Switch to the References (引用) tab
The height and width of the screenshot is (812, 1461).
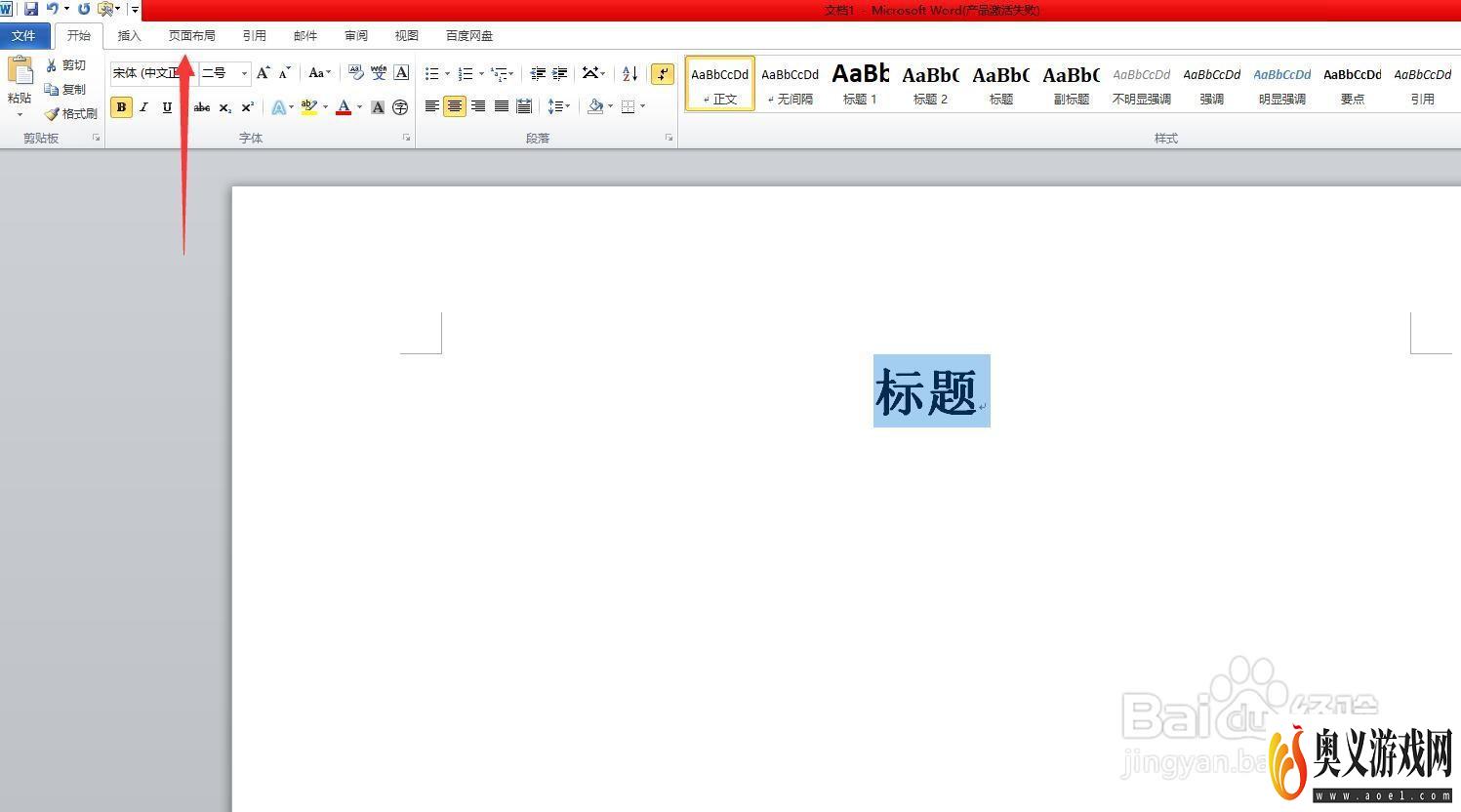point(254,35)
